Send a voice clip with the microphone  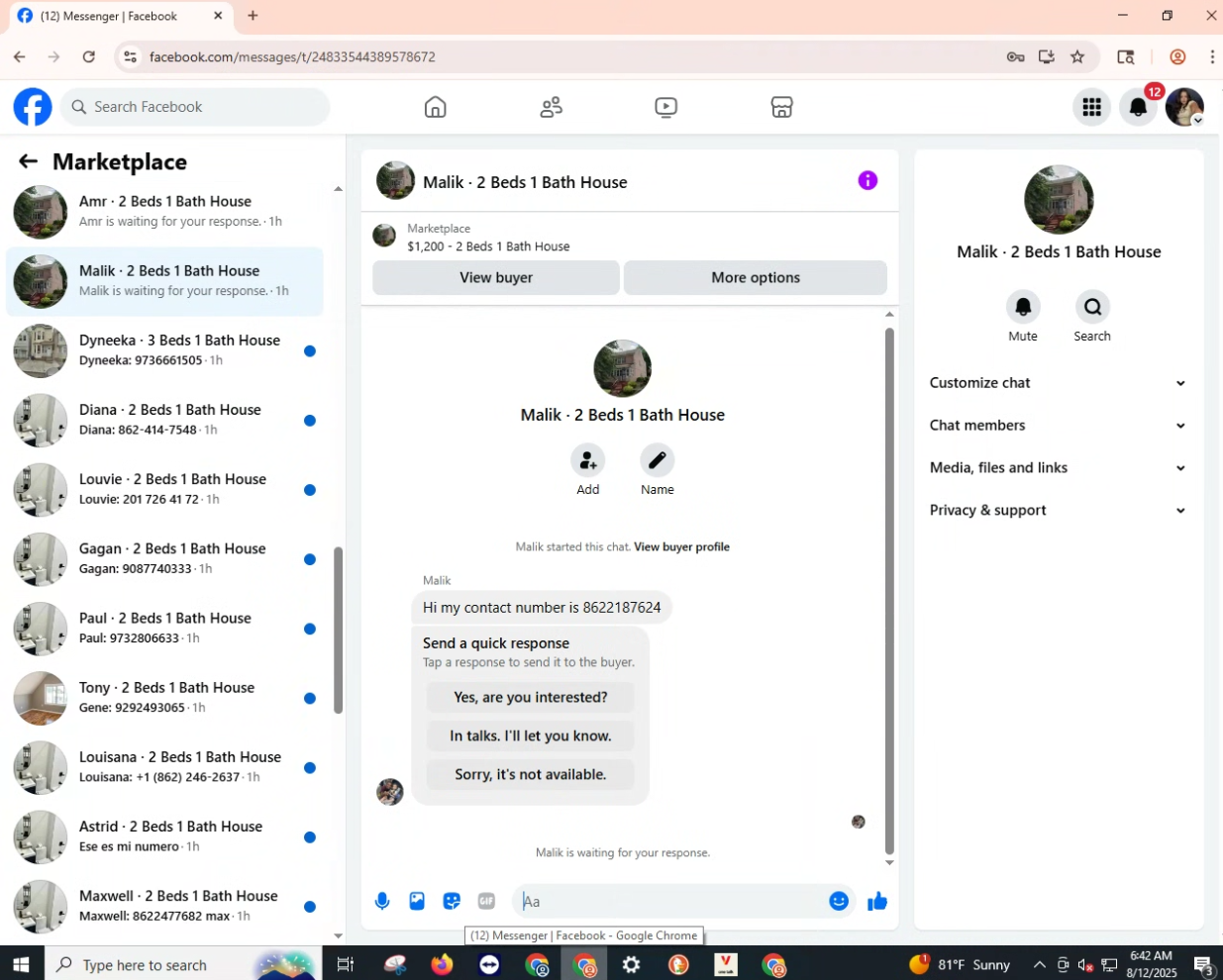click(382, 901)
